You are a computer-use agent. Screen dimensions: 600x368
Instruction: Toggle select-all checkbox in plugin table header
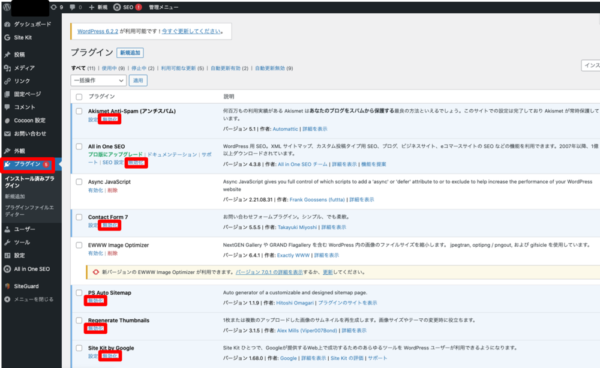click(x=79, y=97)
